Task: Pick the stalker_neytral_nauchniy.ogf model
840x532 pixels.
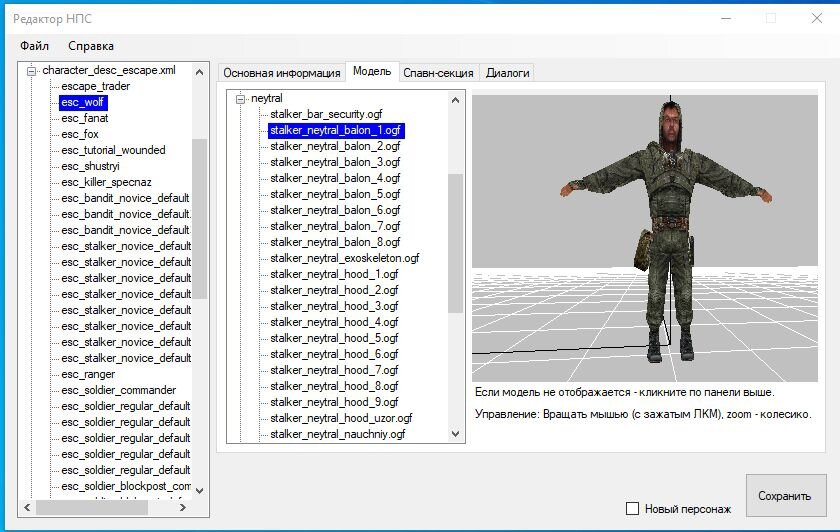Action: pos(337,434)
